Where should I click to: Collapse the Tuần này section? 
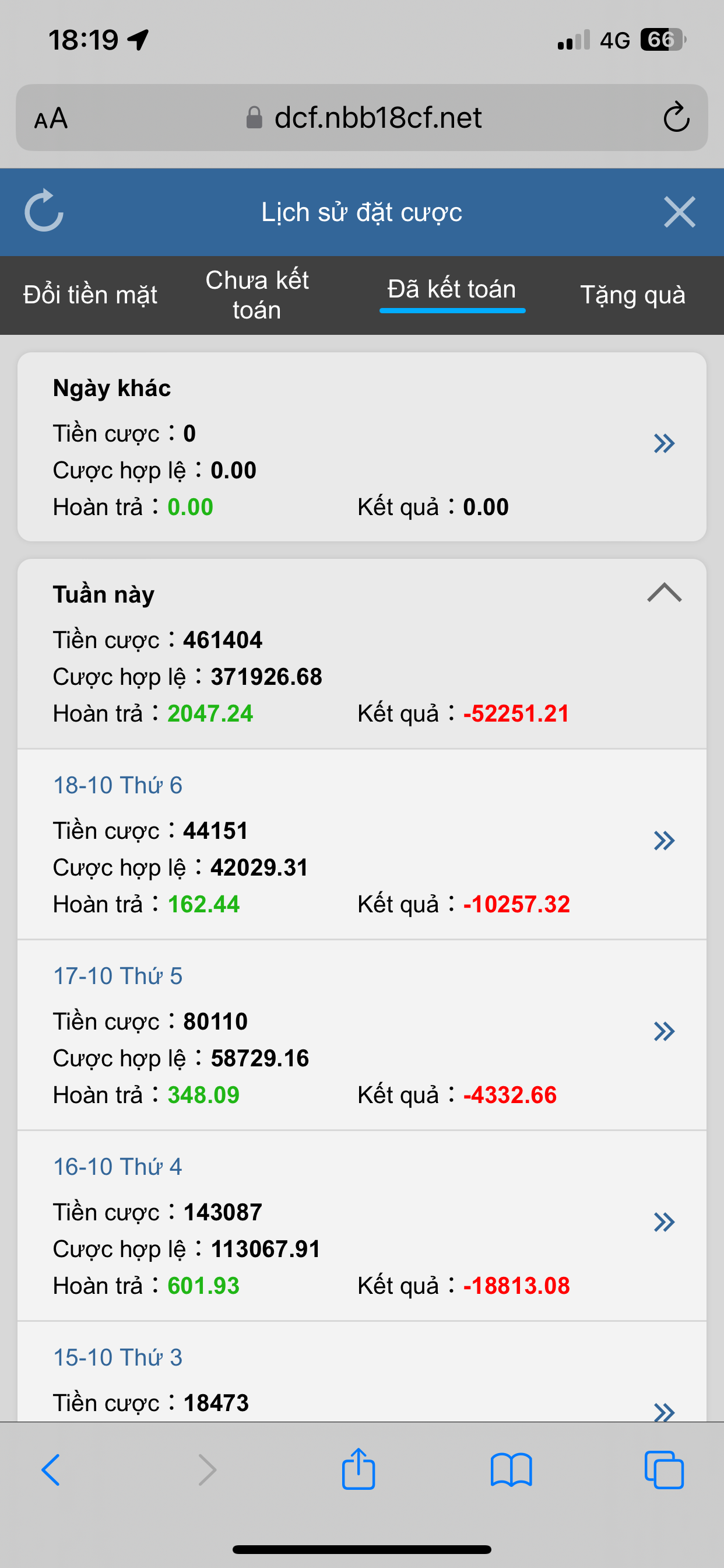664,593
